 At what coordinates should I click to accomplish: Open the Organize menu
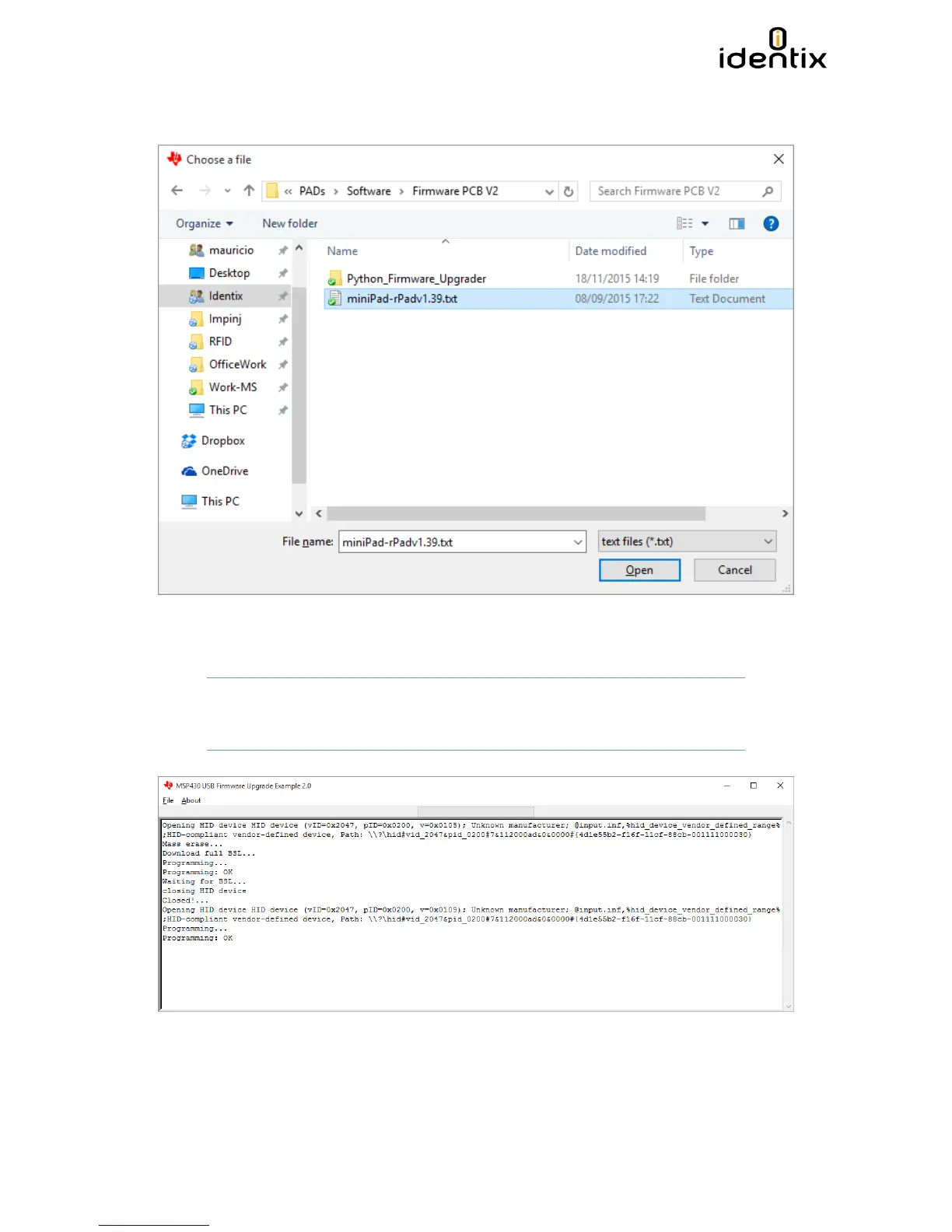click(x=204, y=224)
